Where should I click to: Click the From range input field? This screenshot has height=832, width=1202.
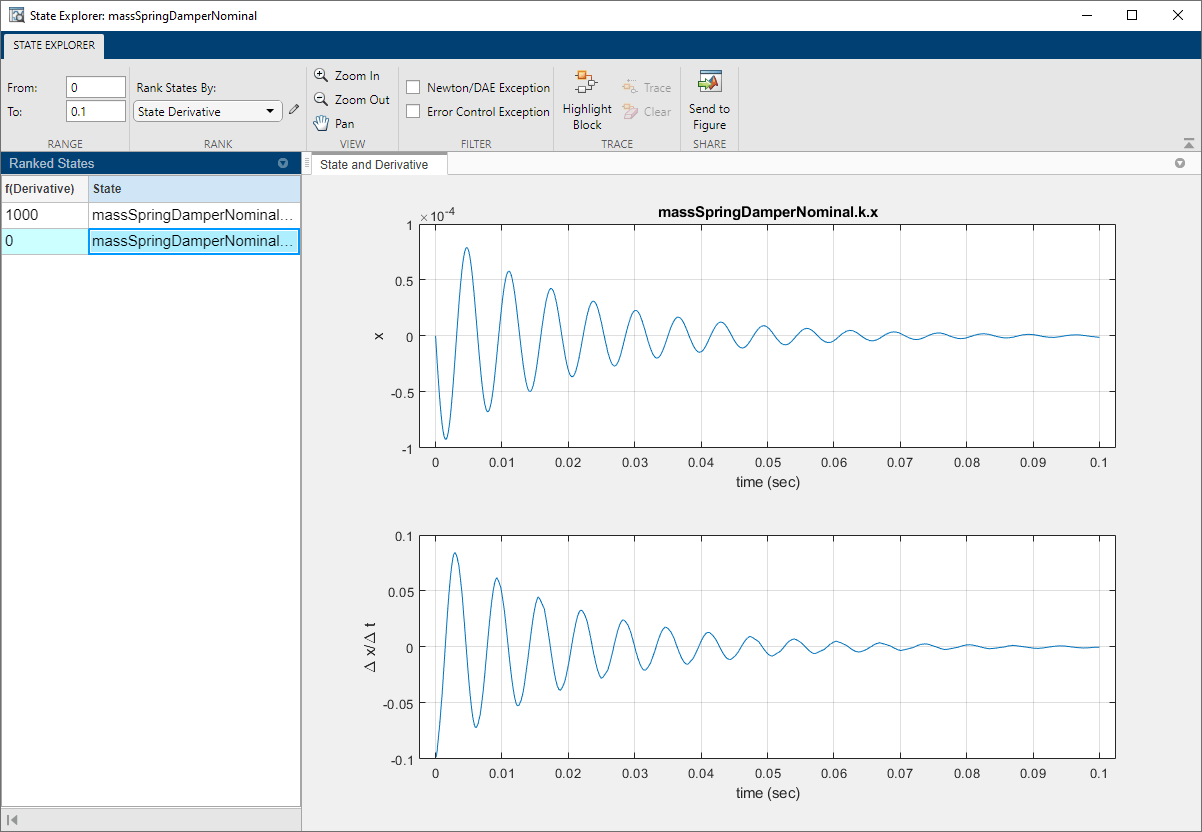click(96, 88)
